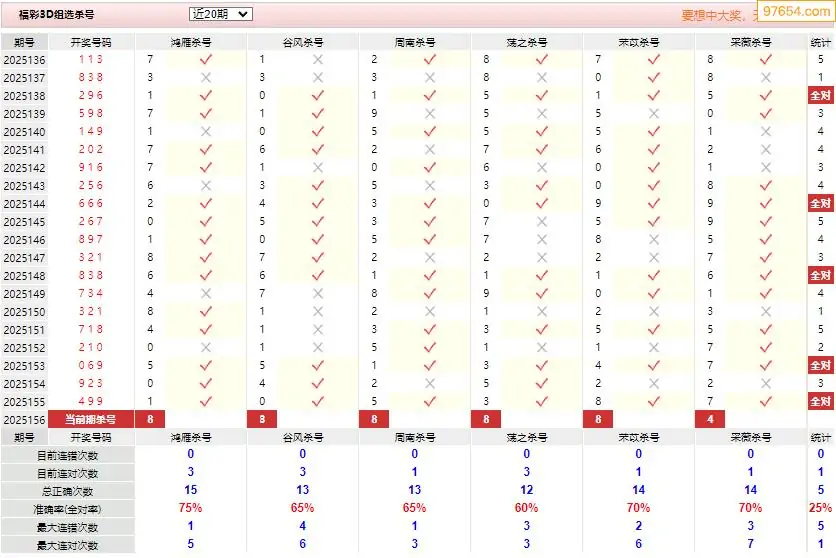Click 采薇杀号 check mark in row 2025138
The width and height of the screenshot is (836, 558).
[x=766, y=95]
